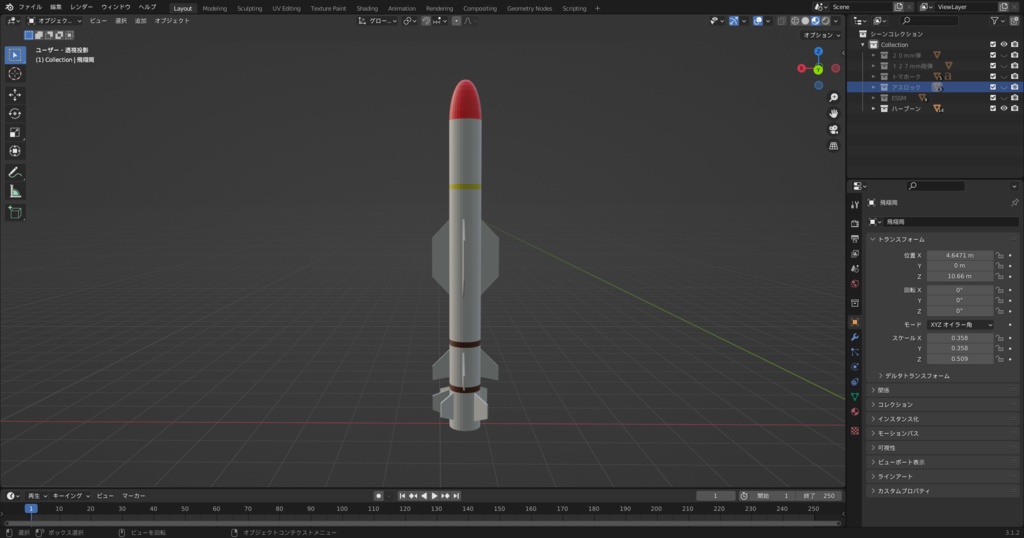Open the ウィンドウ menu

[116, 7]
